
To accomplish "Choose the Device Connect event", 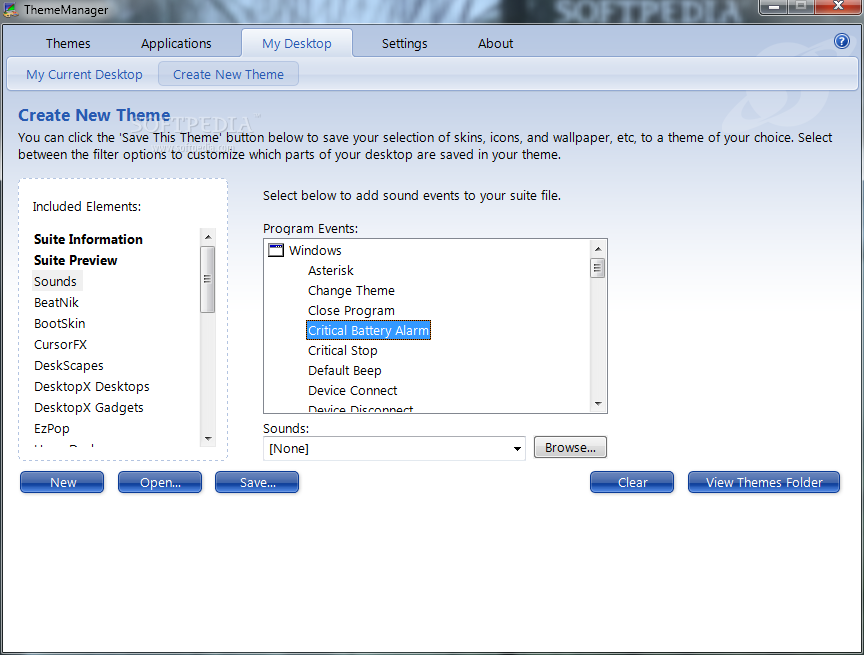I will (x=353, y=390).
